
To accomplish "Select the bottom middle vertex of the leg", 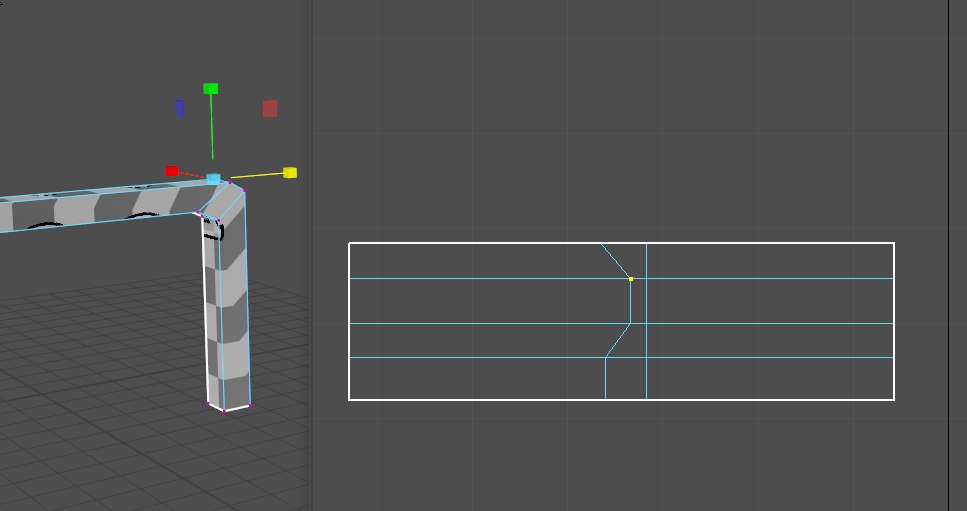I will 224,411.
